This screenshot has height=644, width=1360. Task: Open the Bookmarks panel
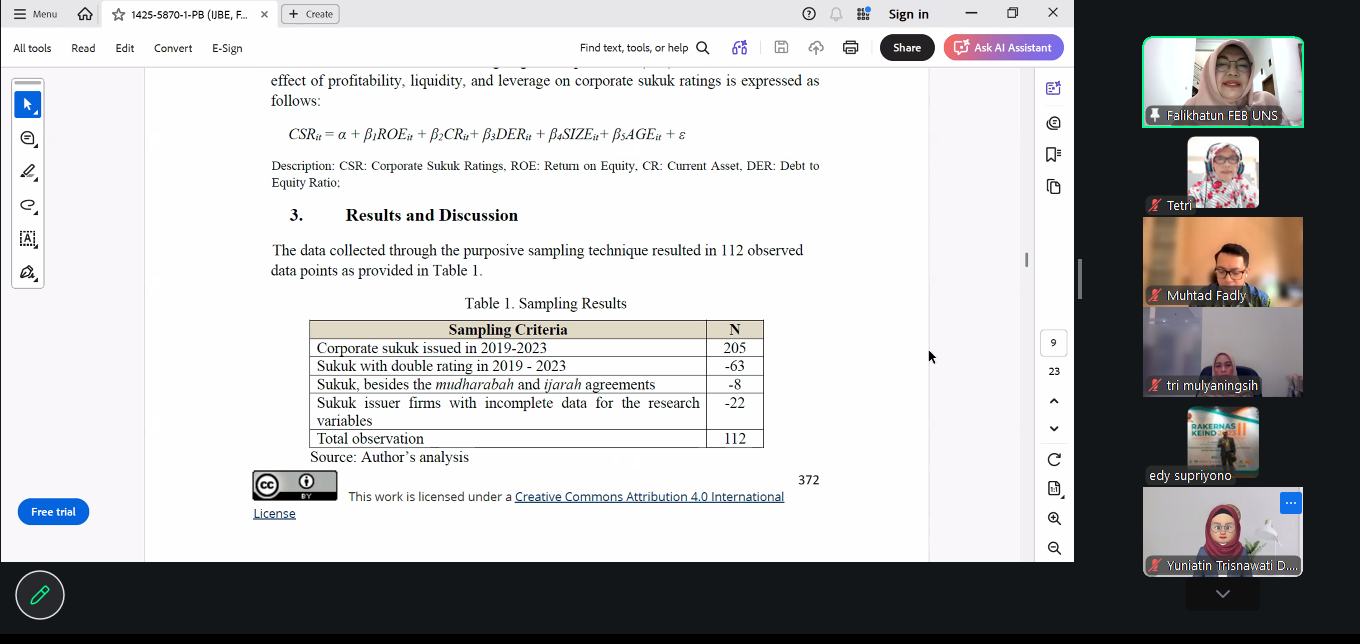coord(1053,155)
